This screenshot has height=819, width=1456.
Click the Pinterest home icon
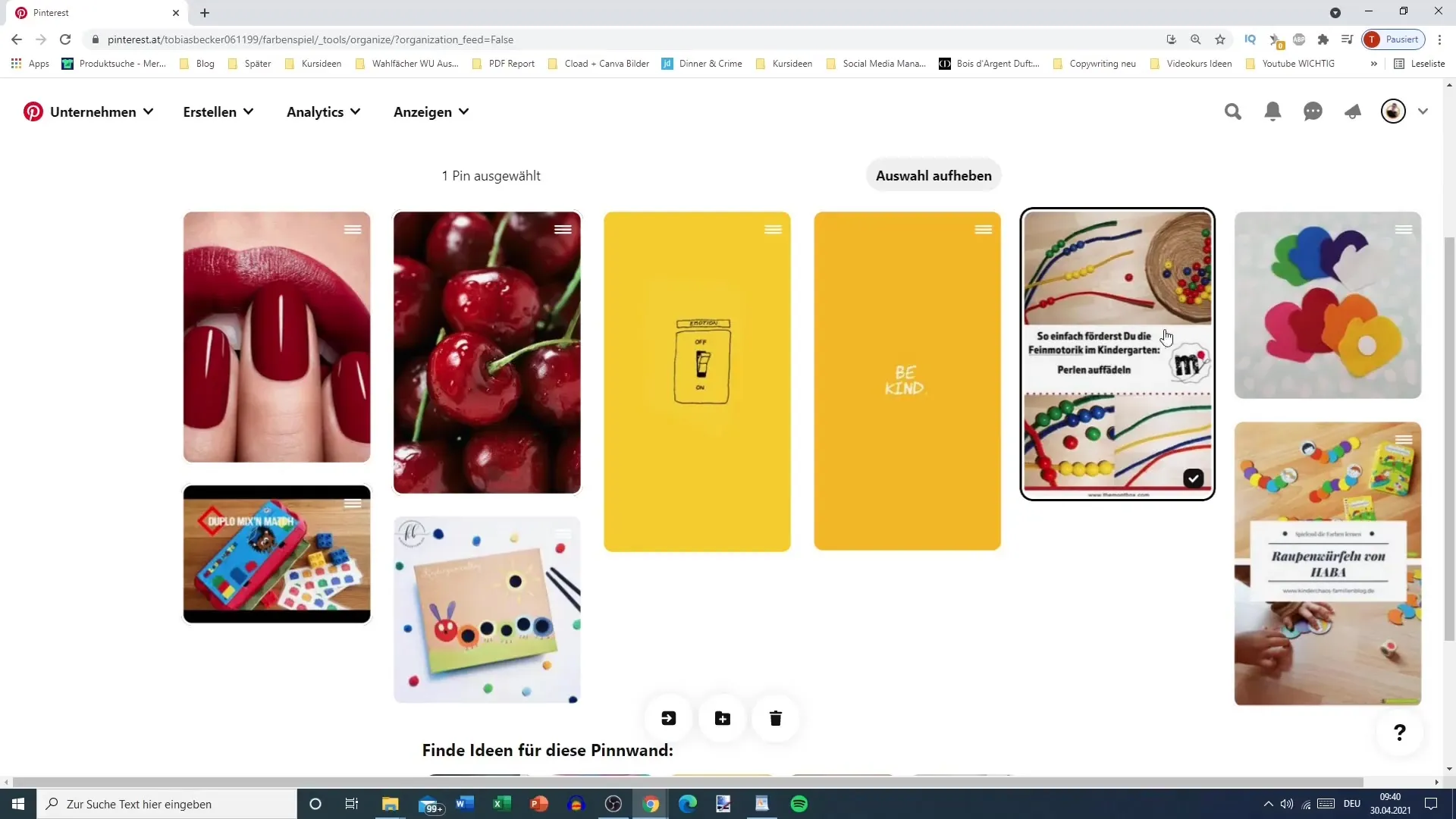pyautogui.click(x=33, y=111)
